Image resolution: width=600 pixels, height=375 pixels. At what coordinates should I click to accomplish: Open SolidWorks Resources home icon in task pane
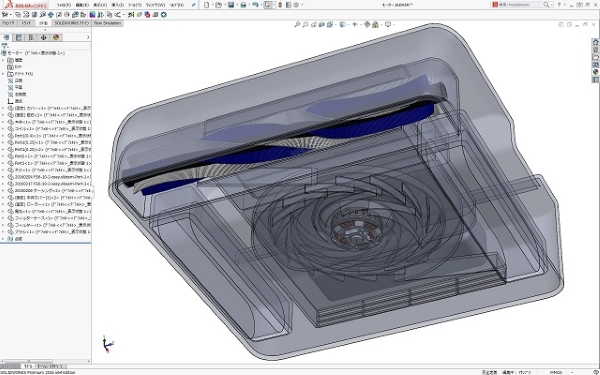595,42
